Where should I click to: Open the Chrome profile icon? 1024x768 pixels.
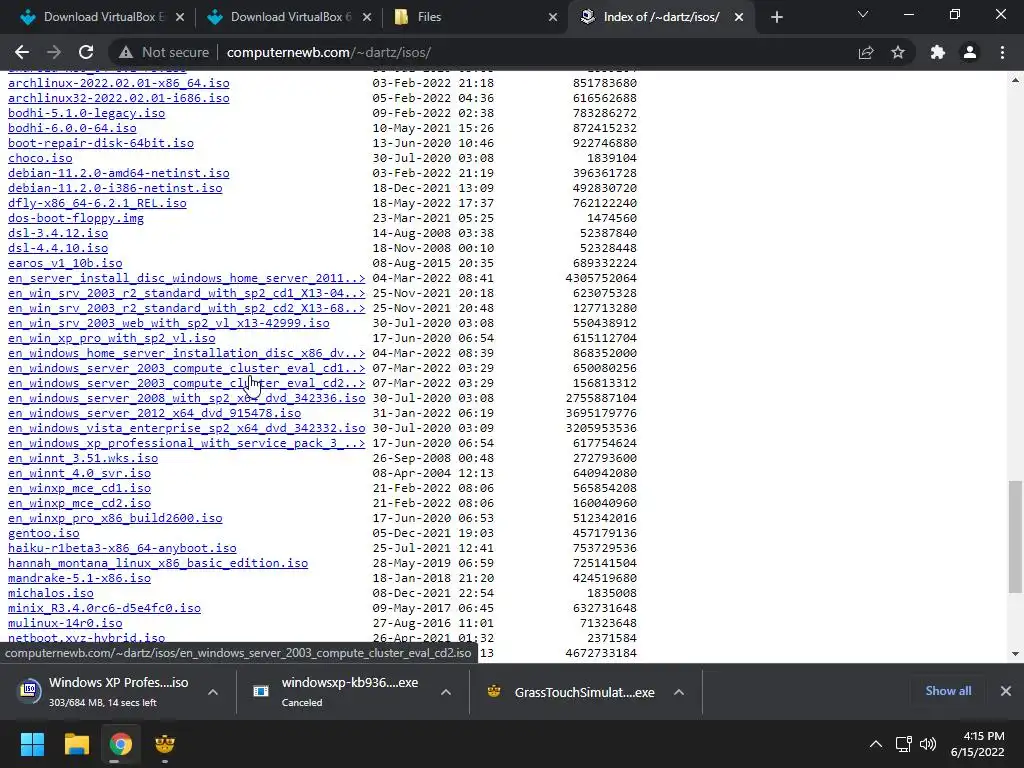point(970,52)
